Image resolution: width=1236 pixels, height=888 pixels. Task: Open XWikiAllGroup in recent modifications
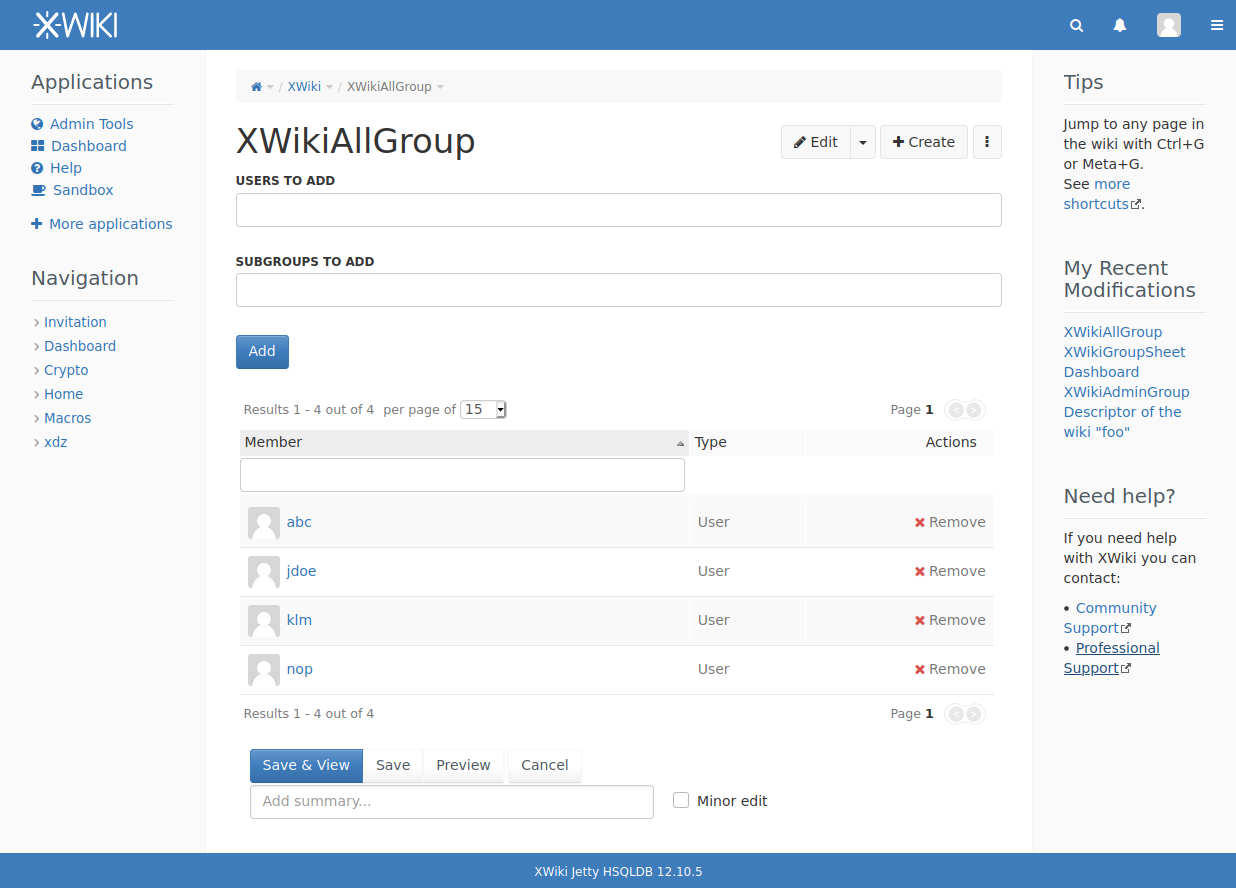(x=1113, y=332)
